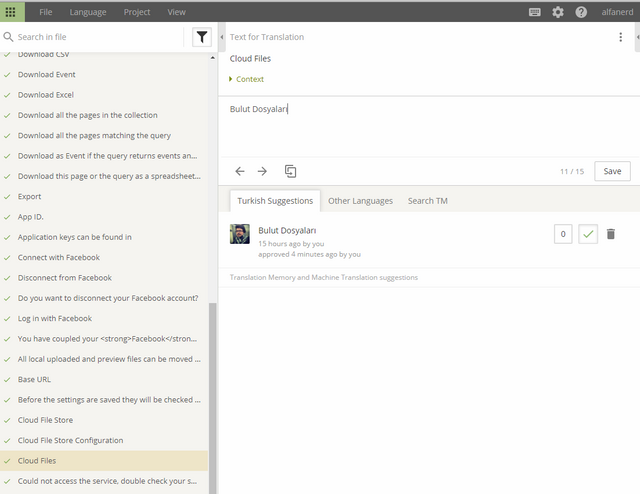Select 'Cloud File Store Configuration' string
This screenshot has width=640, height=494.
click(104, 441)
